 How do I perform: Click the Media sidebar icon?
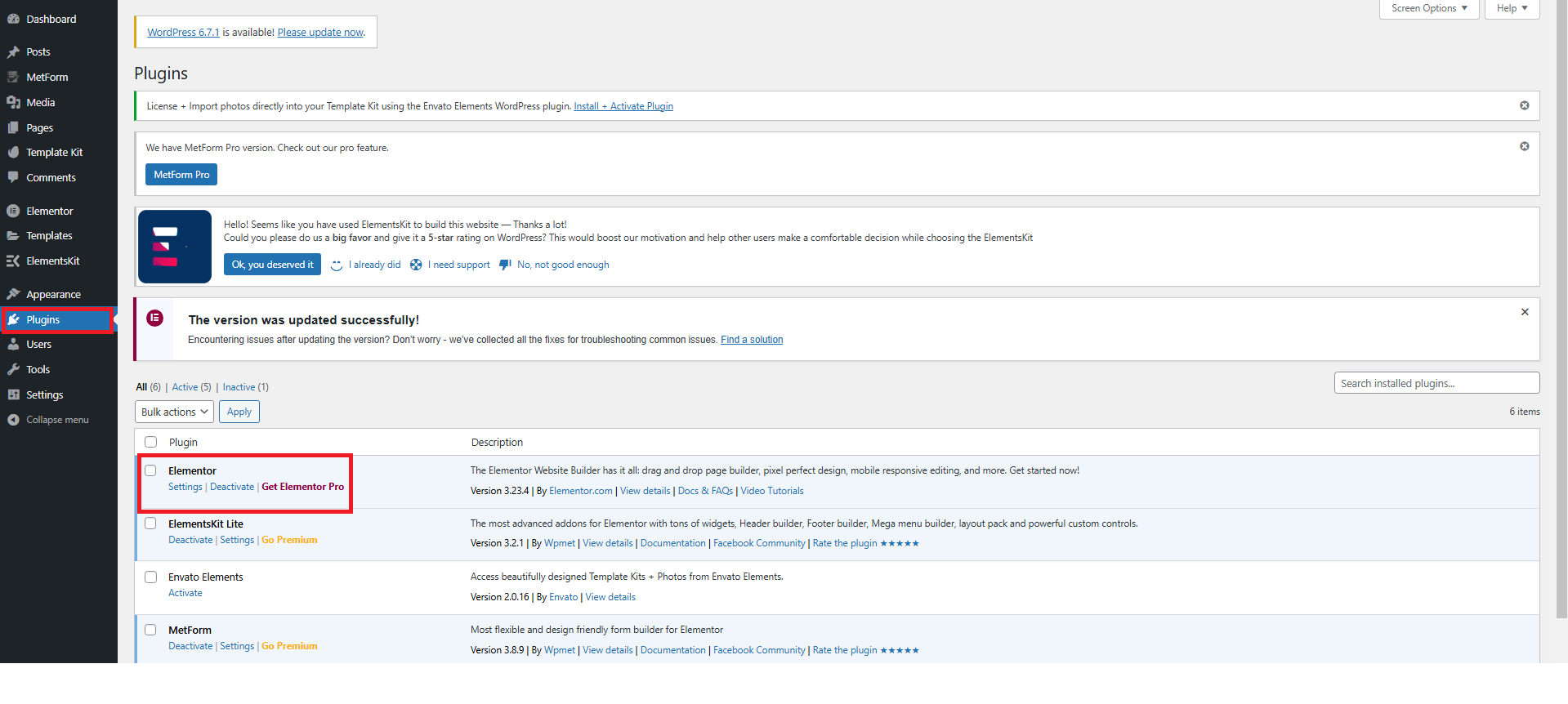click(13, 102)
